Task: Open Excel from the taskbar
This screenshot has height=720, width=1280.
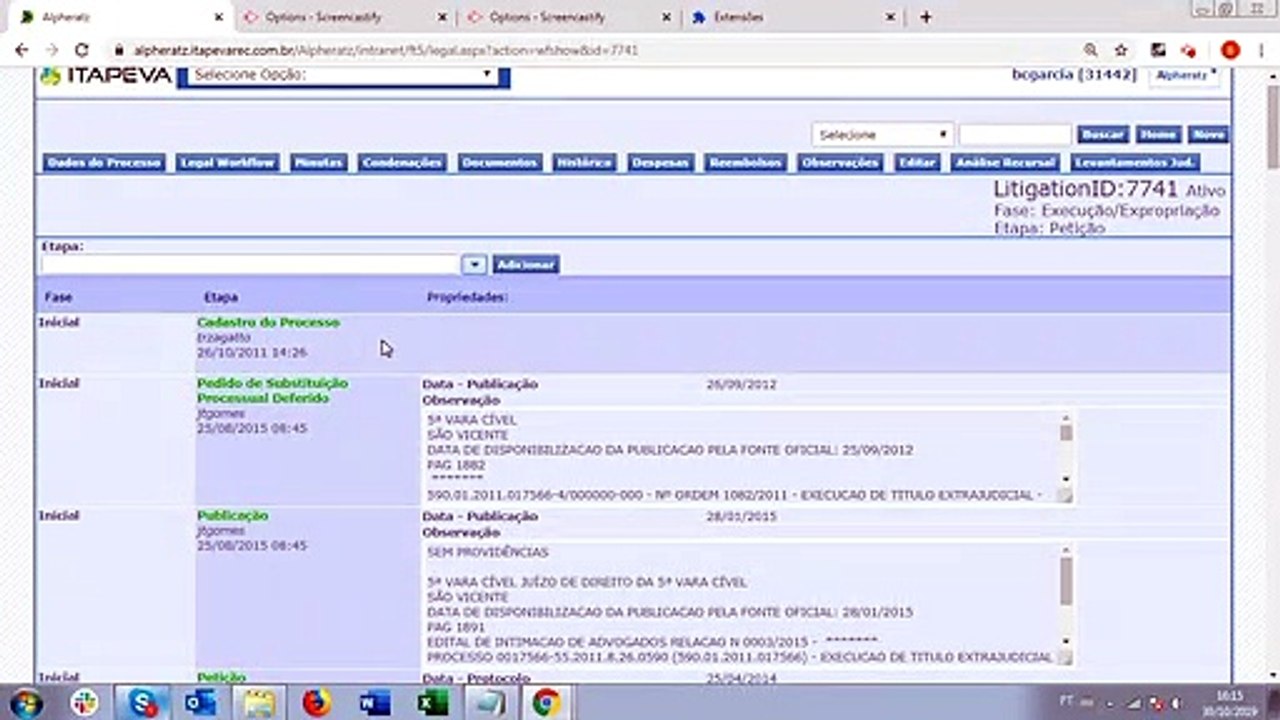Action: [432, 703]
